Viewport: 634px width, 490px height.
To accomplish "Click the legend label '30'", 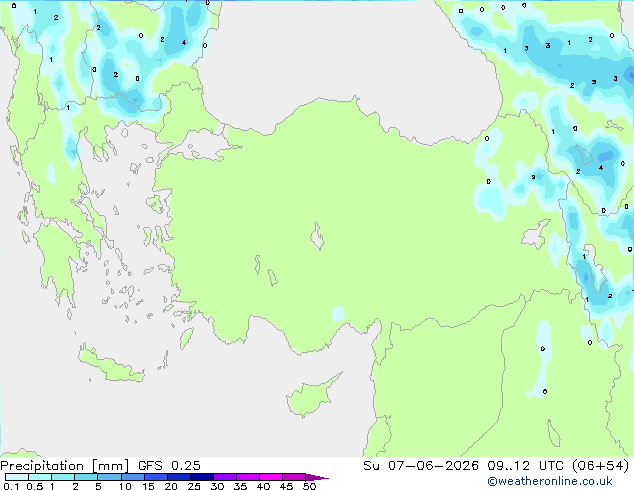I will [x=217, y=486].
